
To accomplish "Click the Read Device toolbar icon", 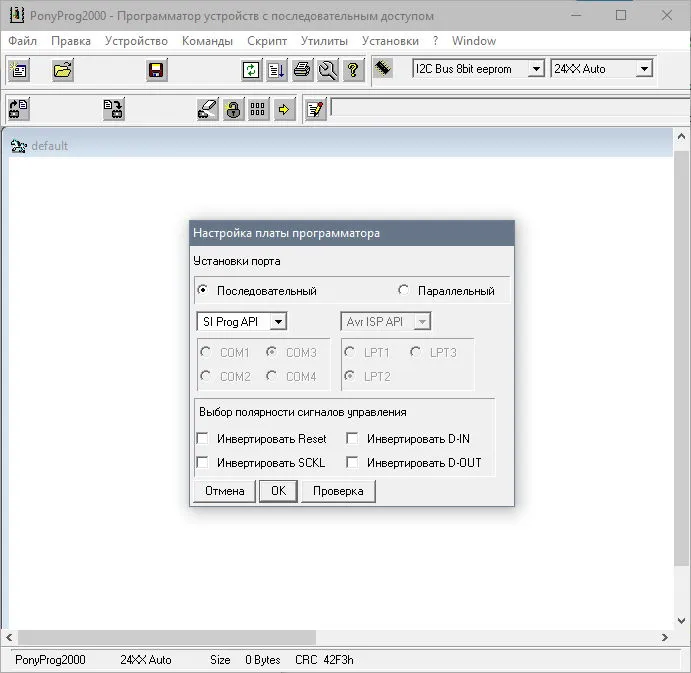I will [19, 109].
